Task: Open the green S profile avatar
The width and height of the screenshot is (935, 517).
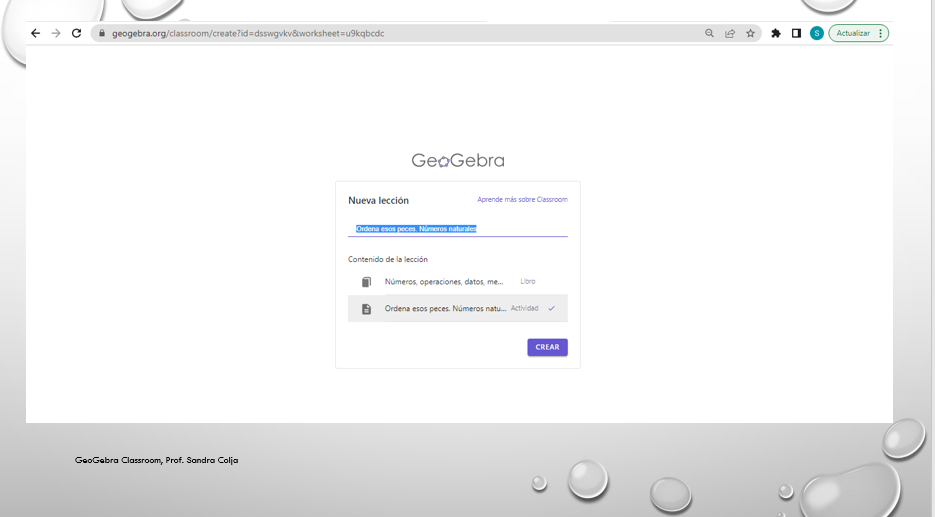Action: click(x=816, y=33)
